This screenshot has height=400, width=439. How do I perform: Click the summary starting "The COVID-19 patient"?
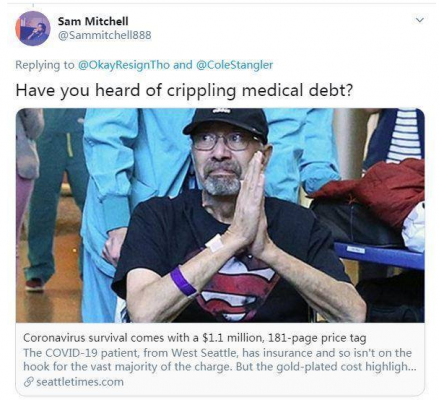tap(219, 360)
